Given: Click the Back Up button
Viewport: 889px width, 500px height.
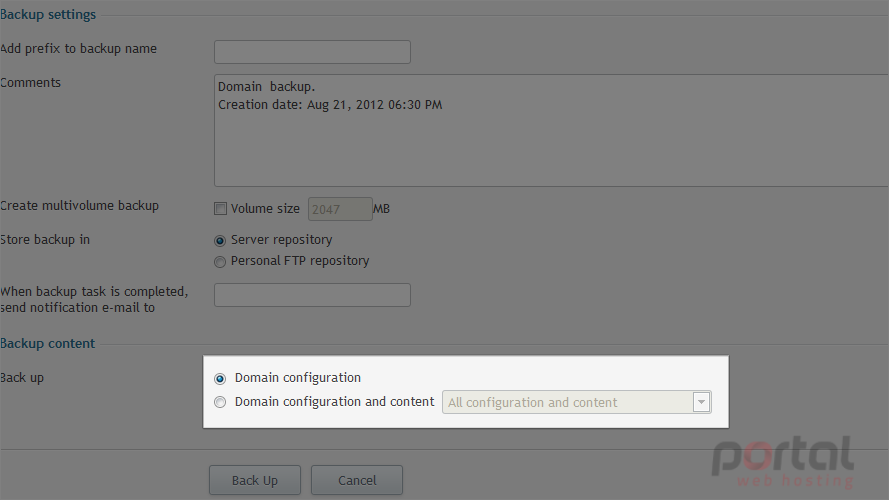Looking at the screenshot, I should tap(255, 480).
